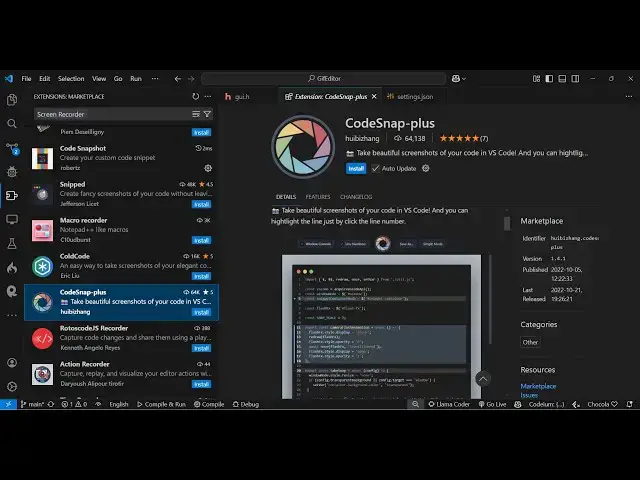This screenshot has width=640, height=480.
Task: Open the Accounts icon
Action: (12, 362)
